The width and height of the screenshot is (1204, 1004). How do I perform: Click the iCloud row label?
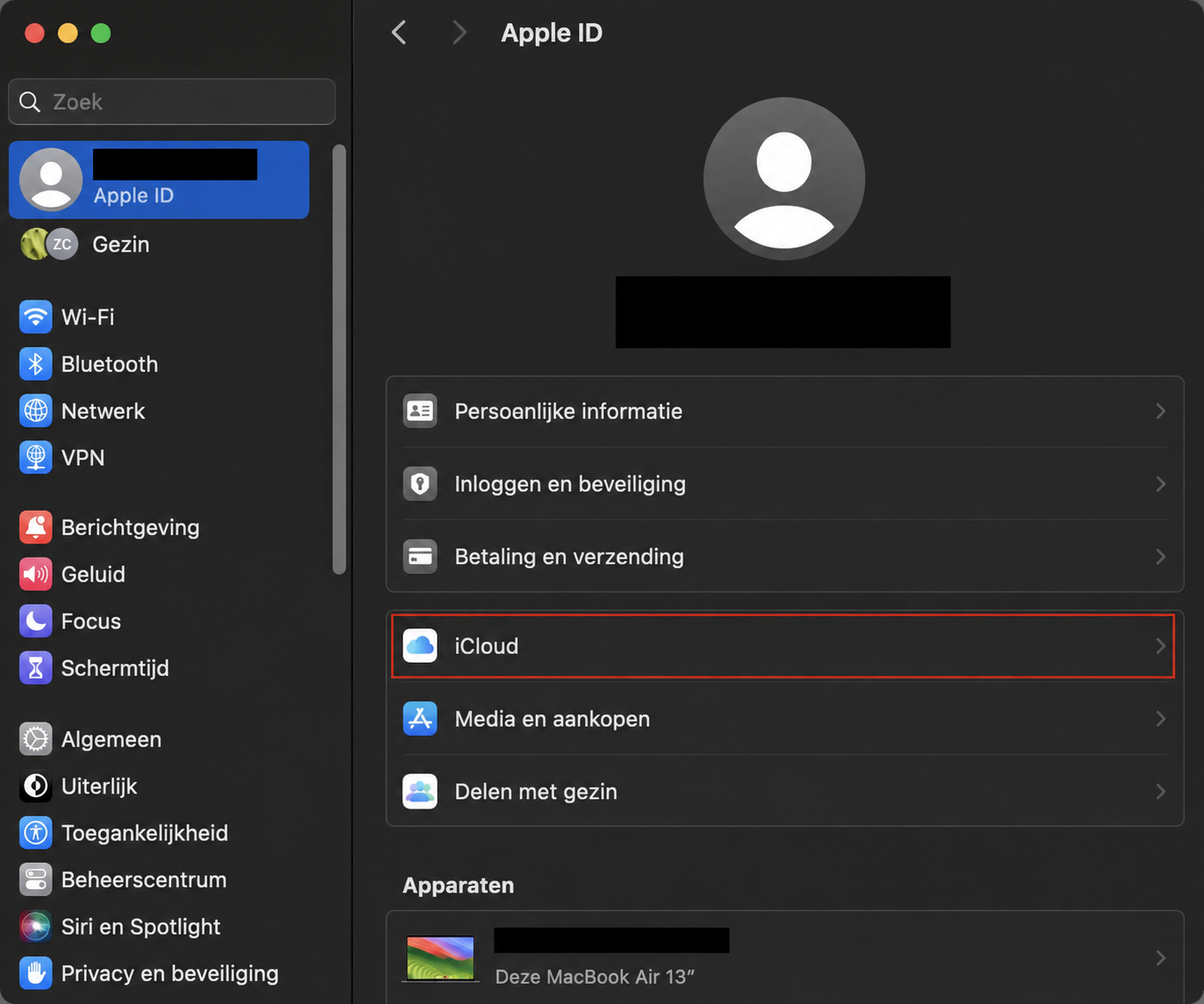487,646
